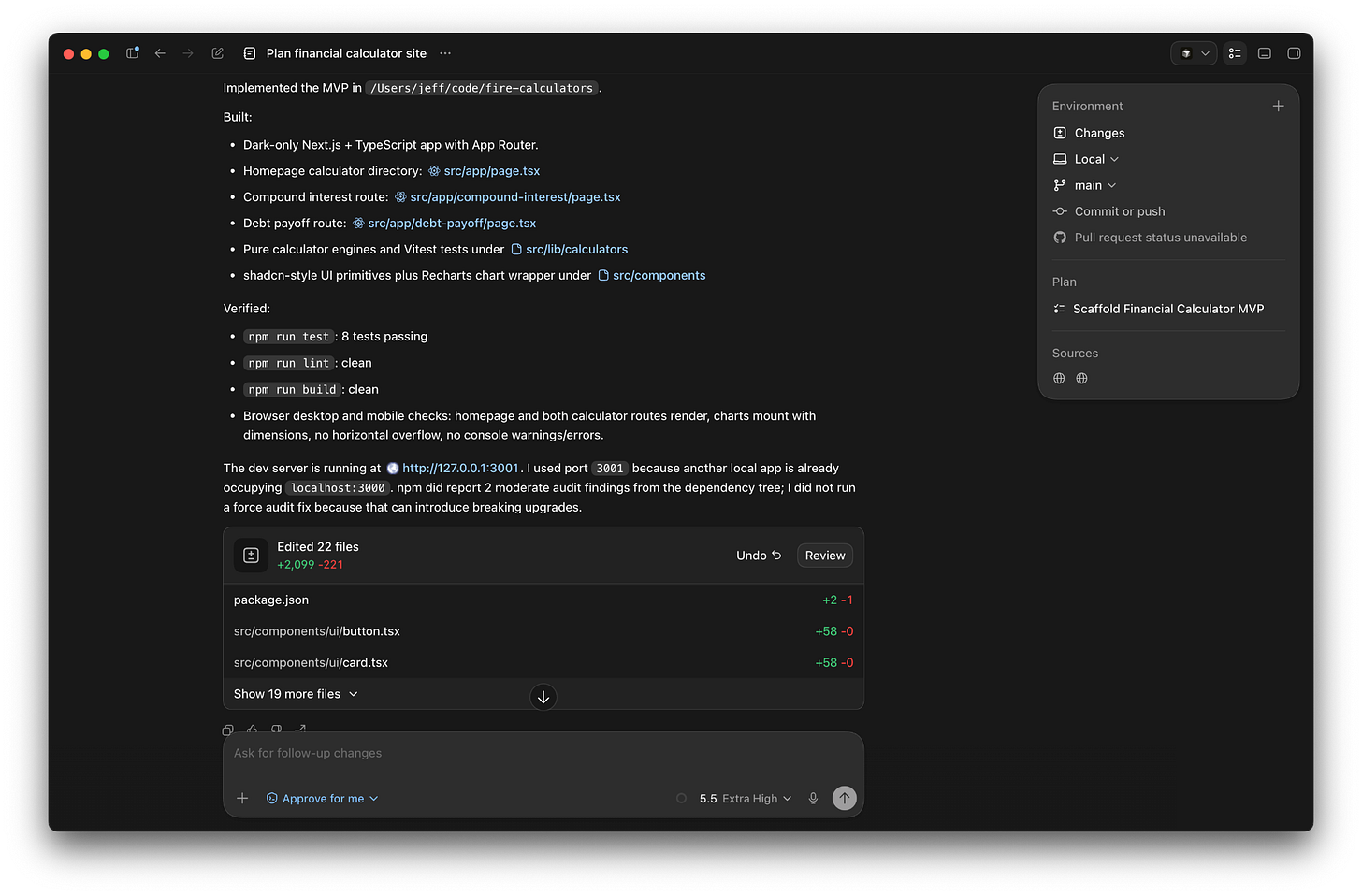This screenshot has width=1362, height=896.
Task: Go forward using the right arrow
Action: coord(188,53)
